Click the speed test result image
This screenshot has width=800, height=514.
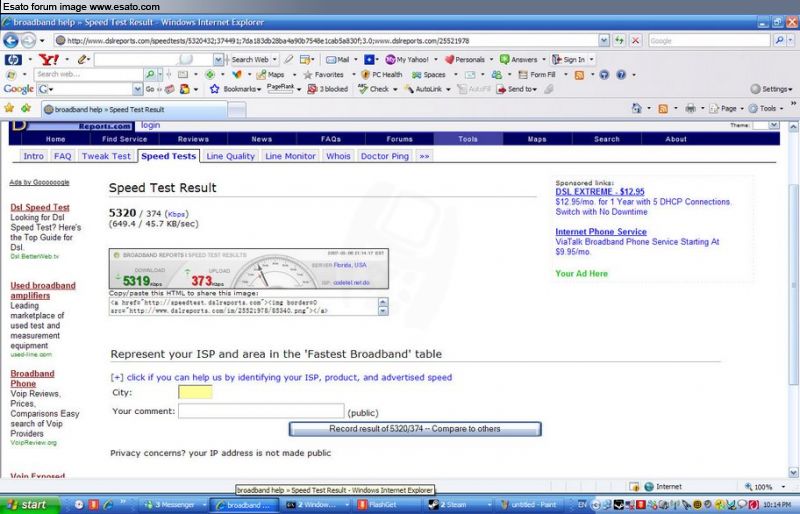coord(248,269)
